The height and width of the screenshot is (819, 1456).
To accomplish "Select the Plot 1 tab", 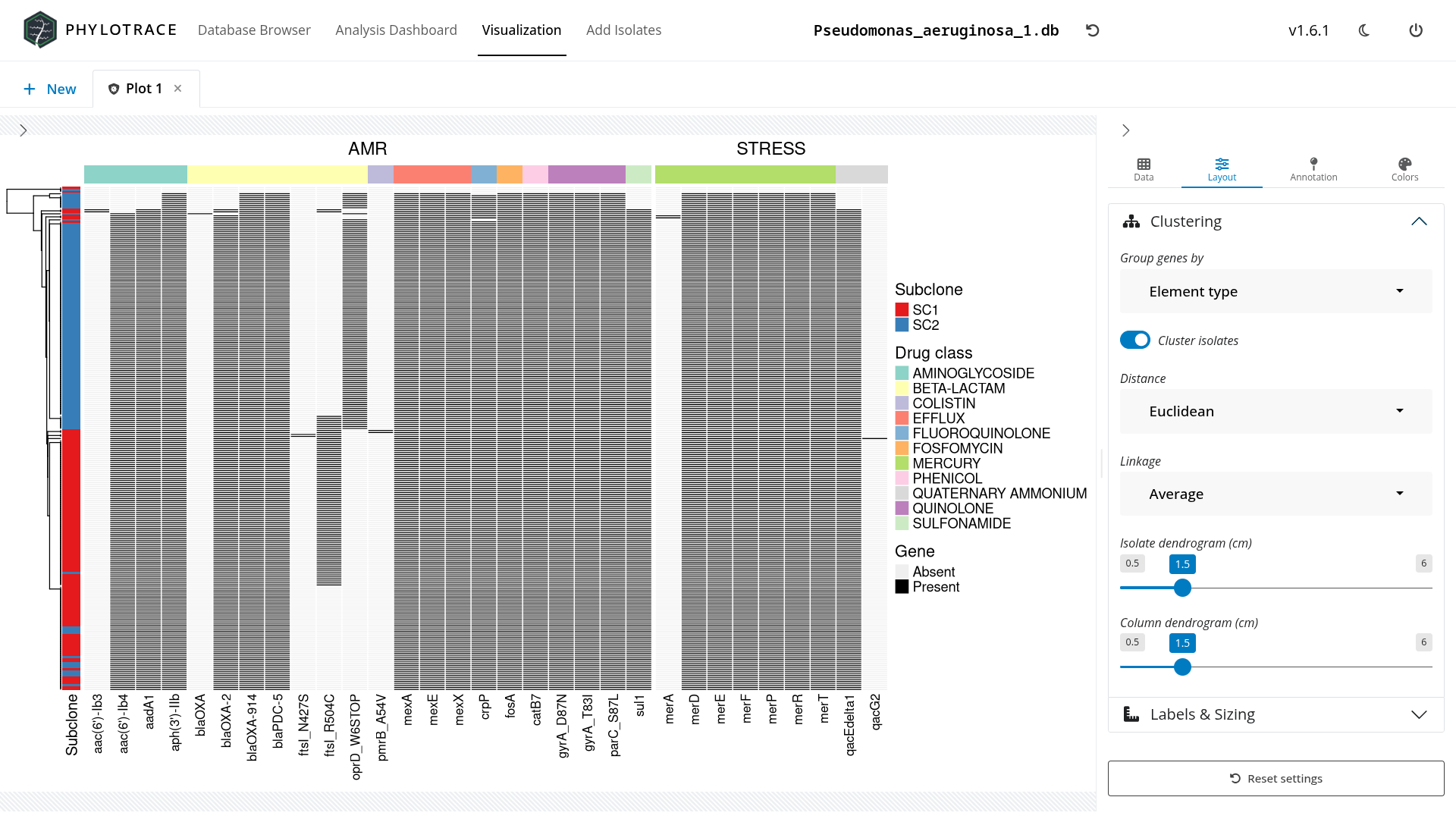I will pos(144,89).
